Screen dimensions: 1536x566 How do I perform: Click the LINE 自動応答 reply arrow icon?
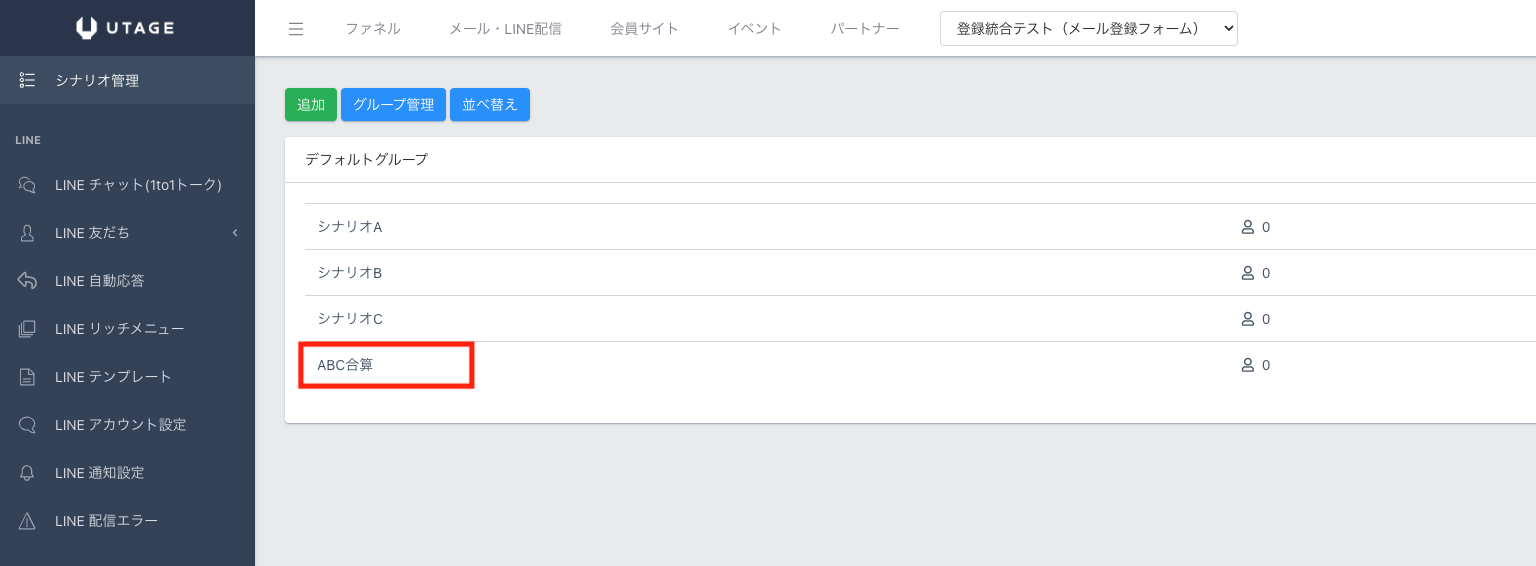pyautogui.click(x=28, y=281)
